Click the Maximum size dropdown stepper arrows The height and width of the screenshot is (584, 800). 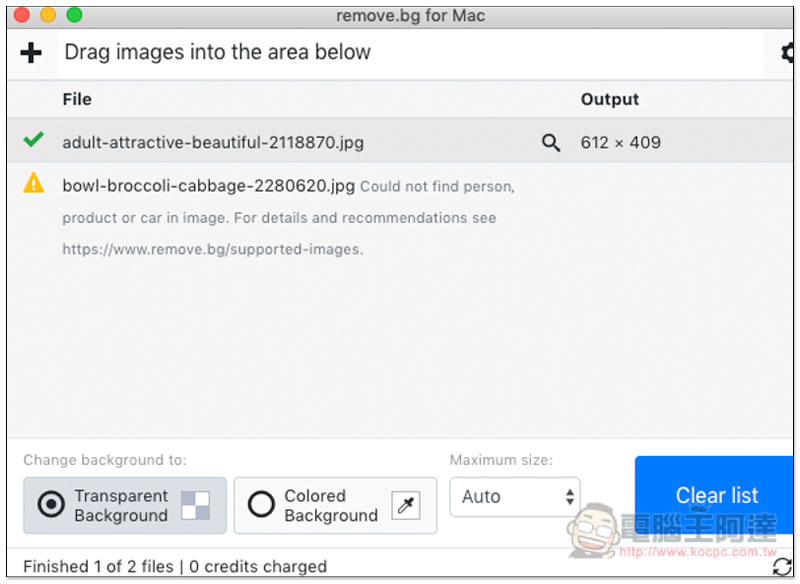pos(570,497)
